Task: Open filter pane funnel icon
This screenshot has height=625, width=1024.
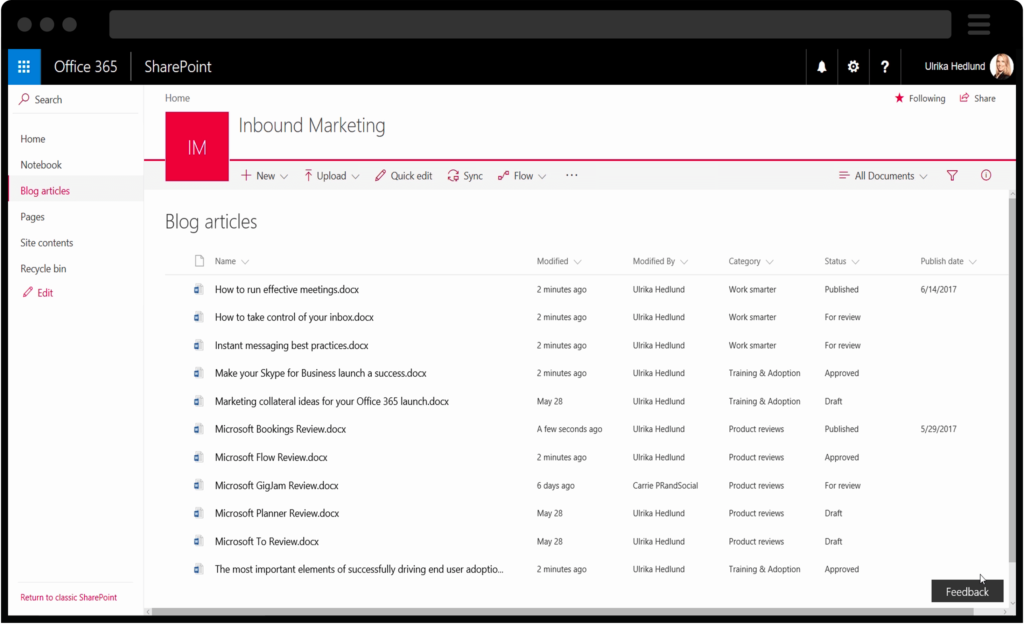Action: [952, 175]
